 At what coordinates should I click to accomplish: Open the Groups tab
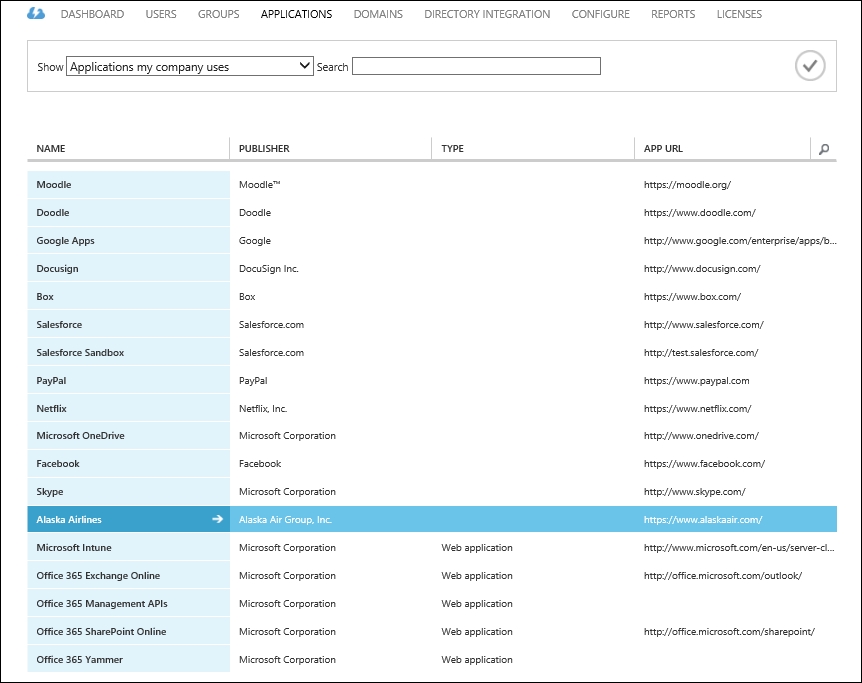(x=219, y=14)
